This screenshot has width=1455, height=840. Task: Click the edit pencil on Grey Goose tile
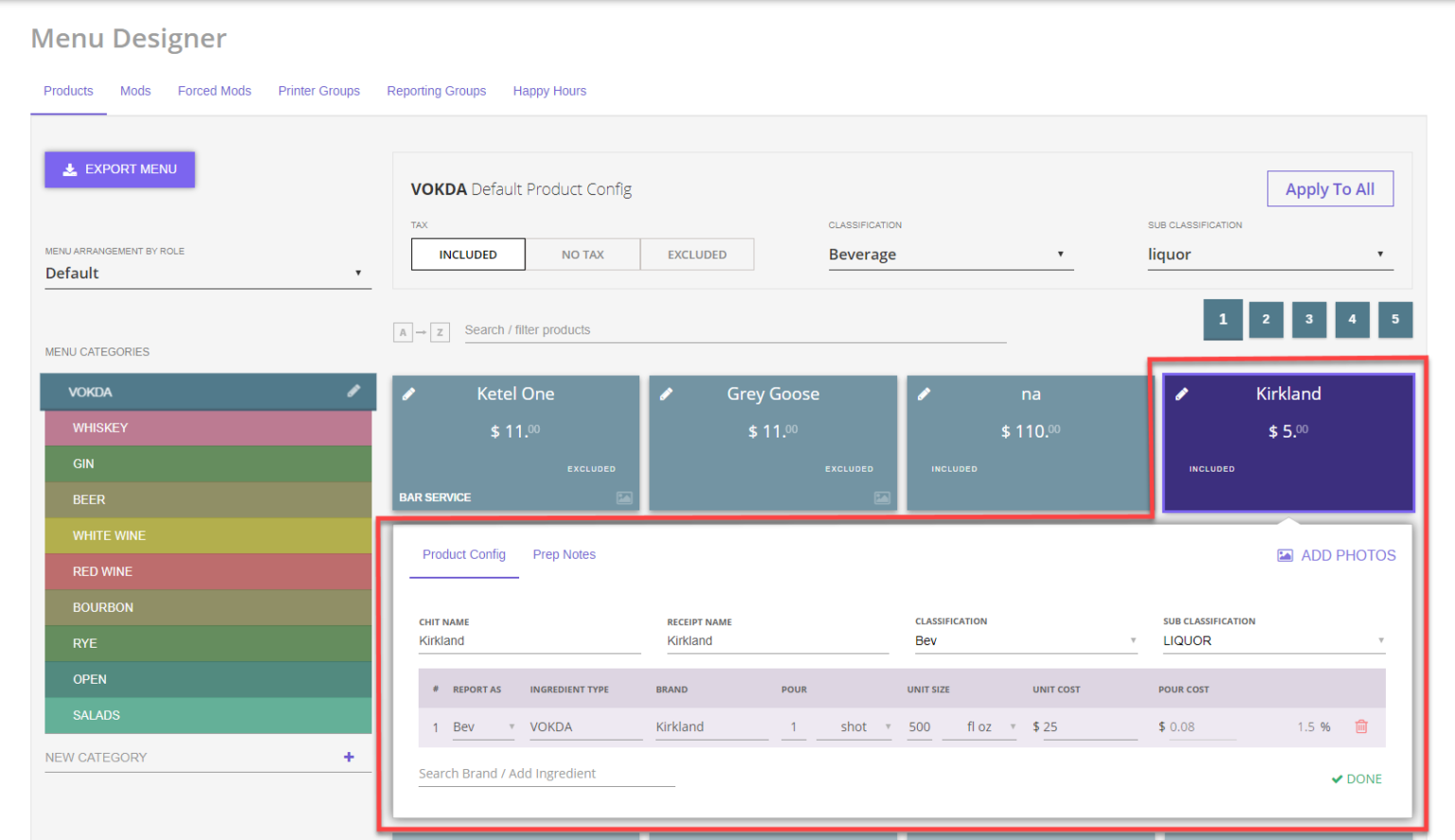point(667,394)
